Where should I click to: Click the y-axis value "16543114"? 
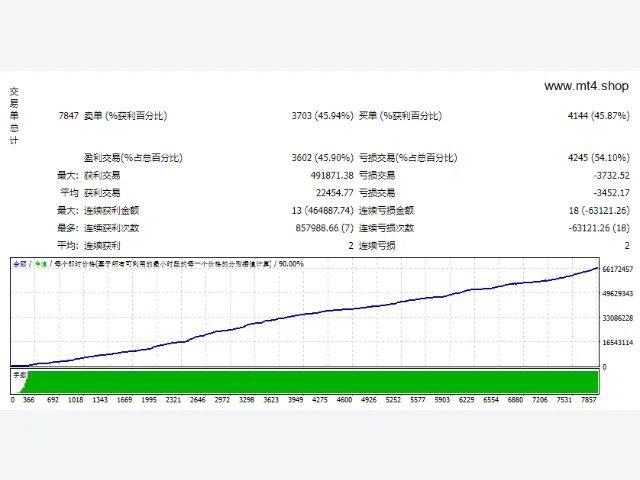point(618,342)
